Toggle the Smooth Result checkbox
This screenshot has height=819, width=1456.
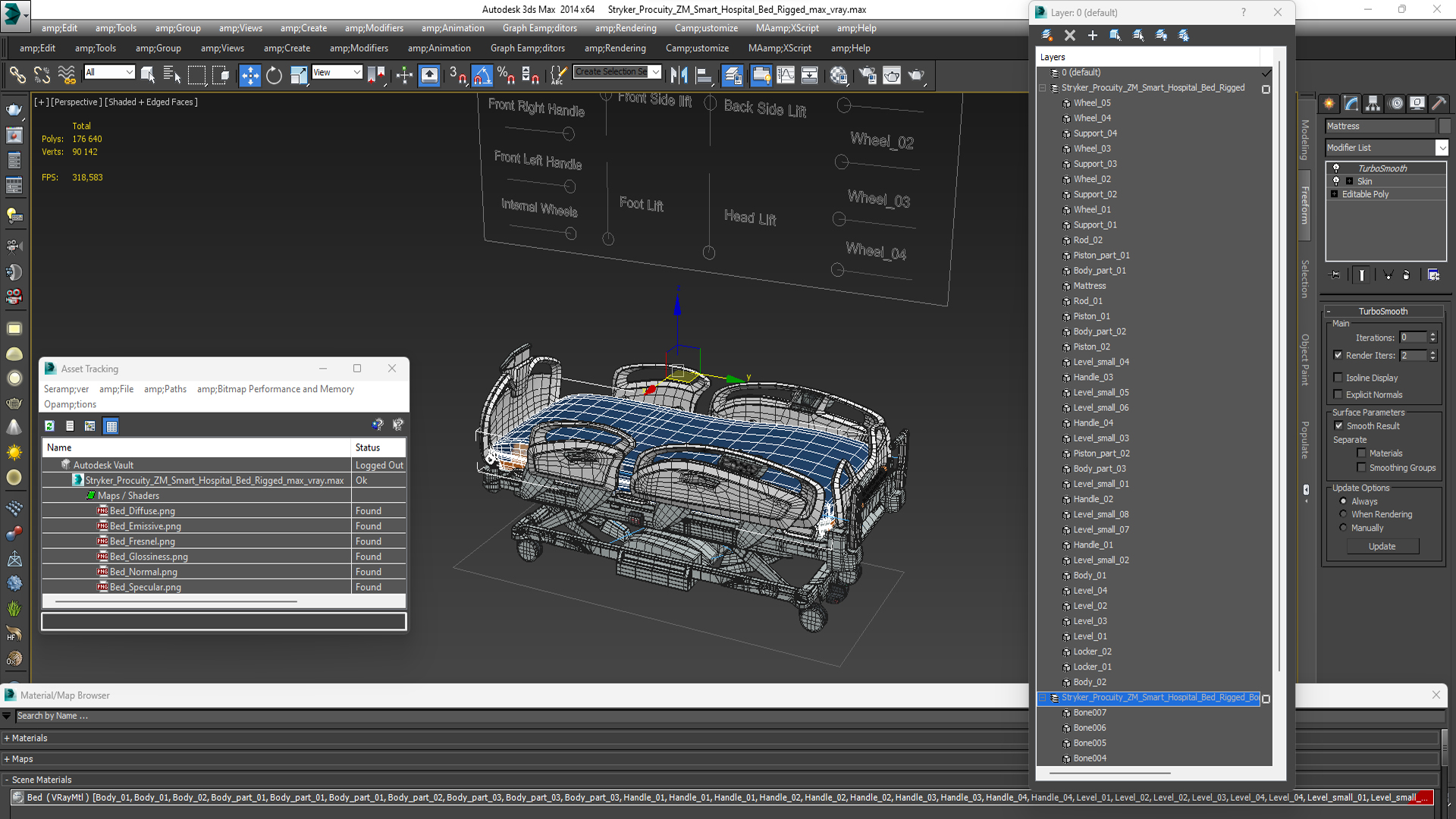[1338, 425]
